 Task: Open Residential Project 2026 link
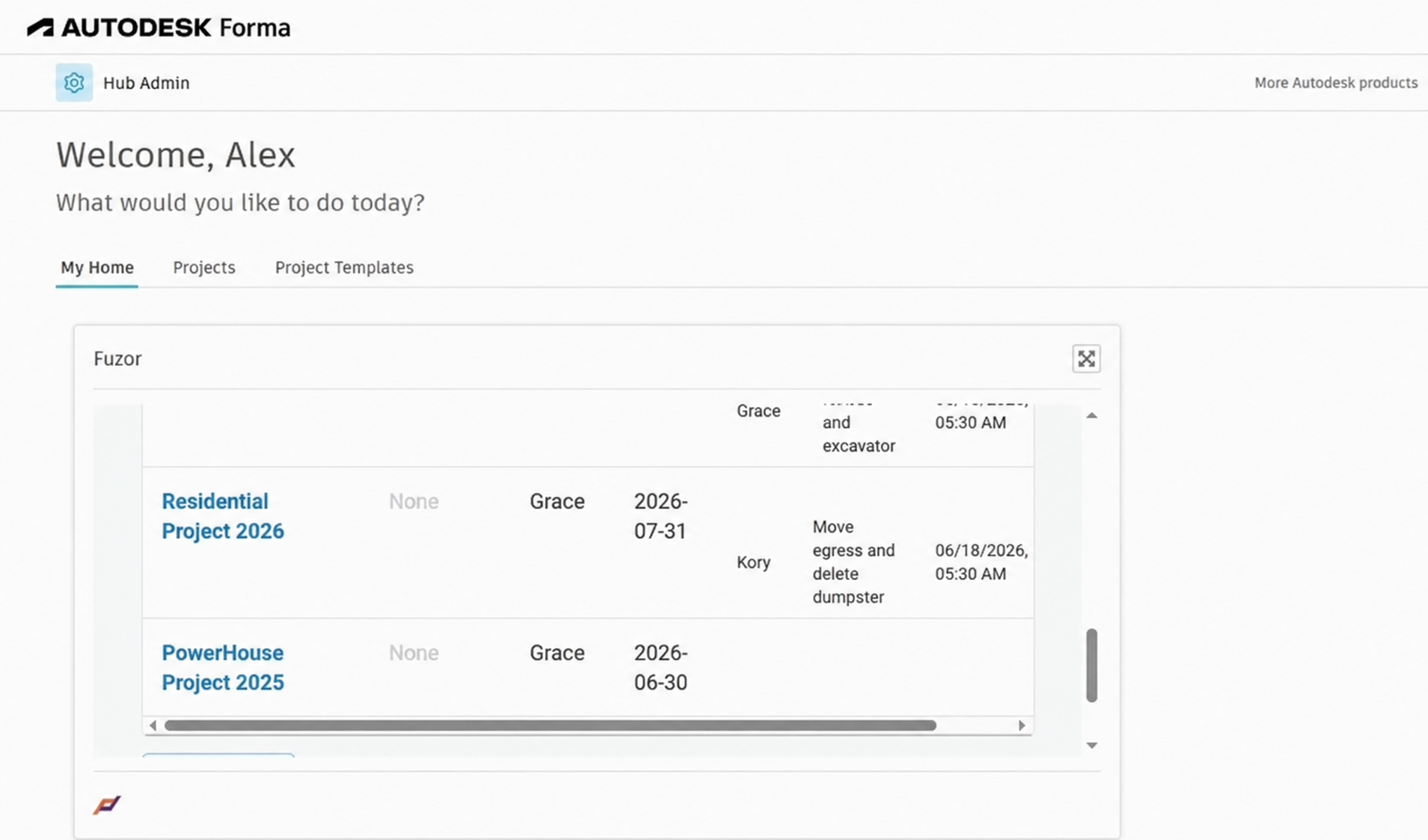click(223, 516)
